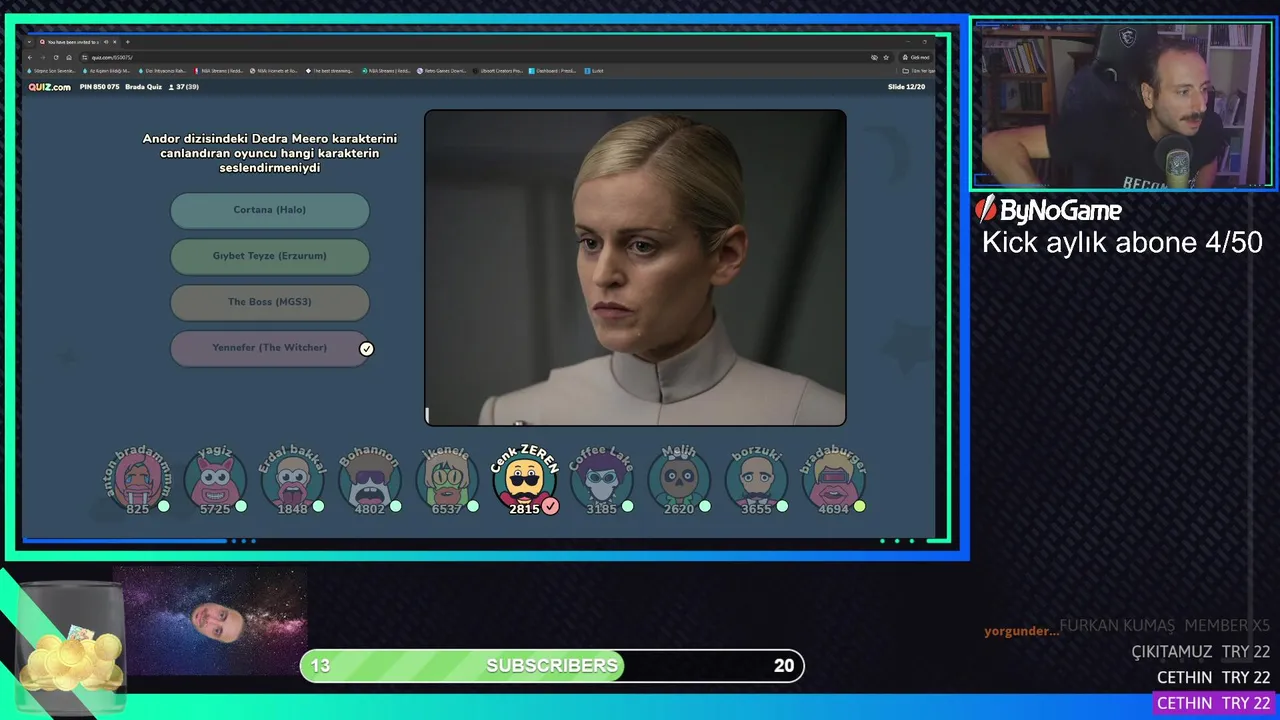Click Bohannon player avatar

(x=370, y=480)
